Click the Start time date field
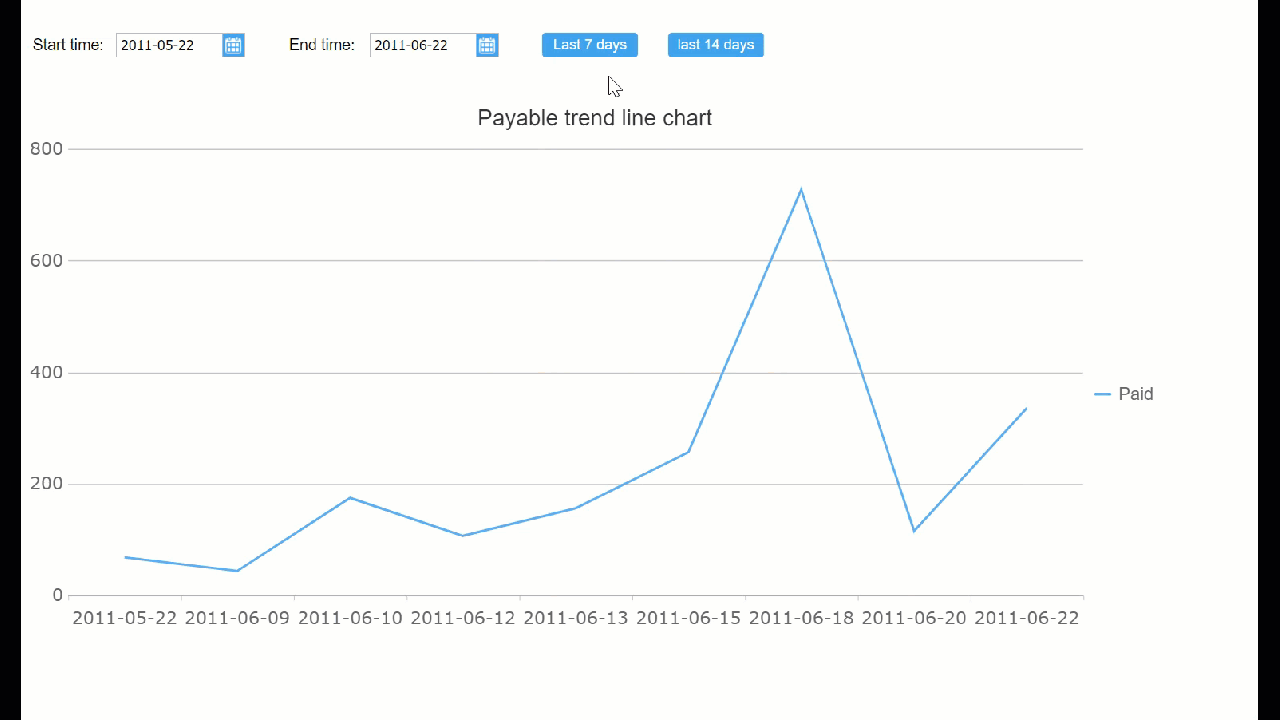The image size is (1280, 720). (168, 45)
